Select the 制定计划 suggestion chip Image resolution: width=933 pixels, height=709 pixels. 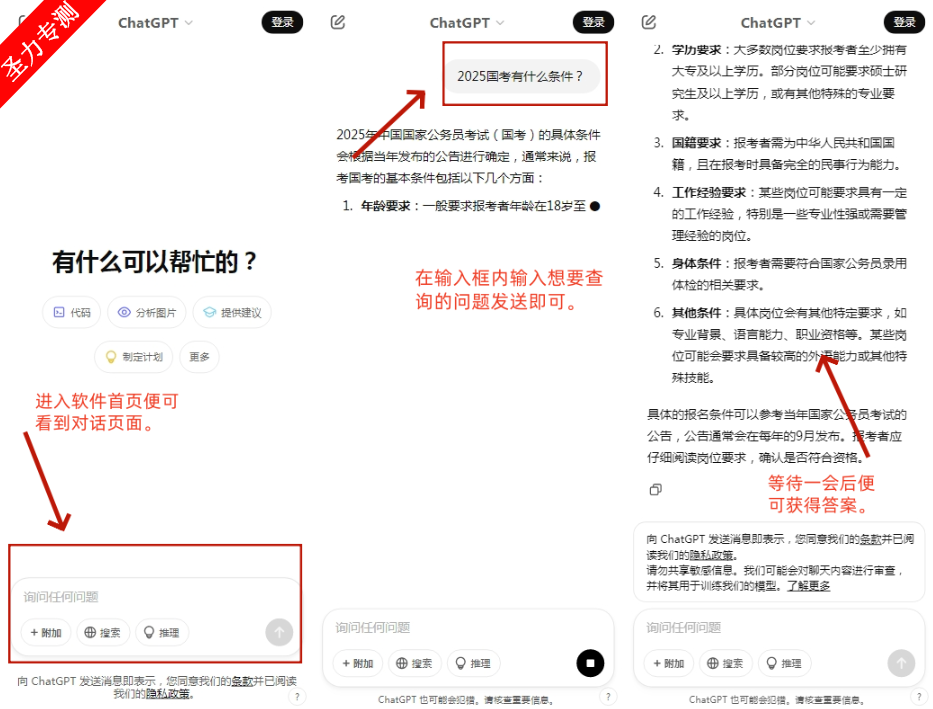134,357
